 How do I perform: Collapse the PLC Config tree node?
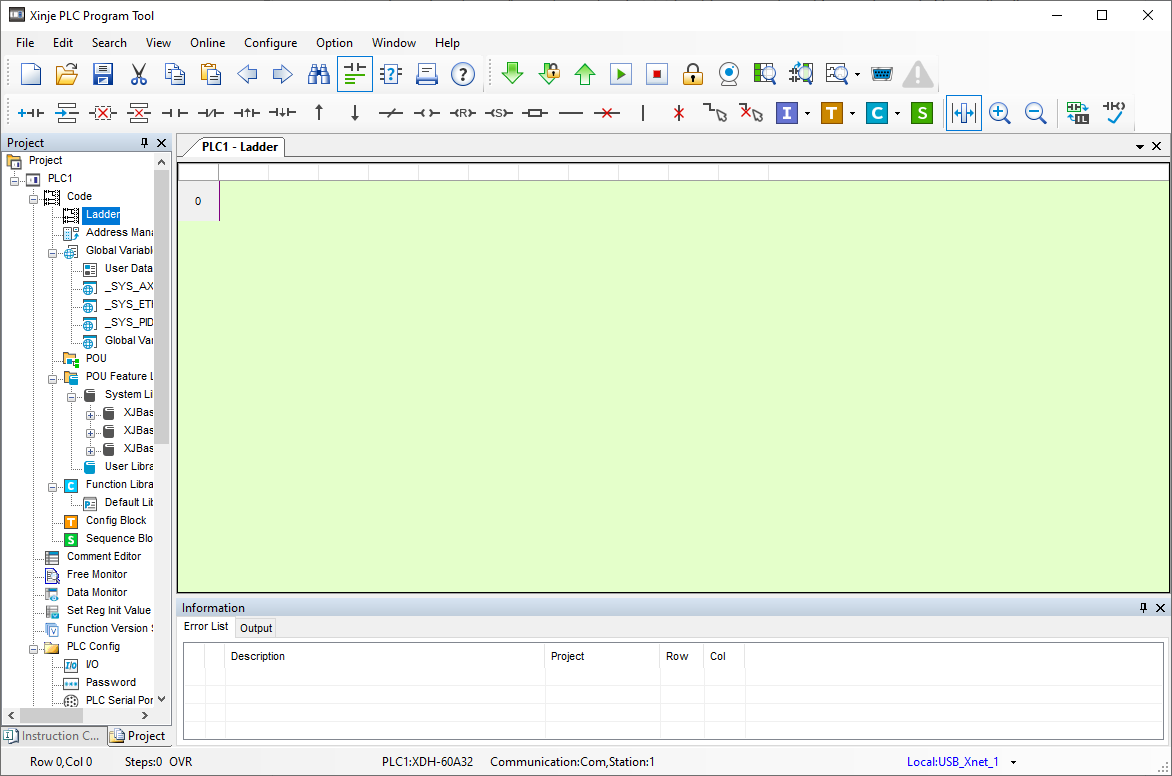coord(33,649)
